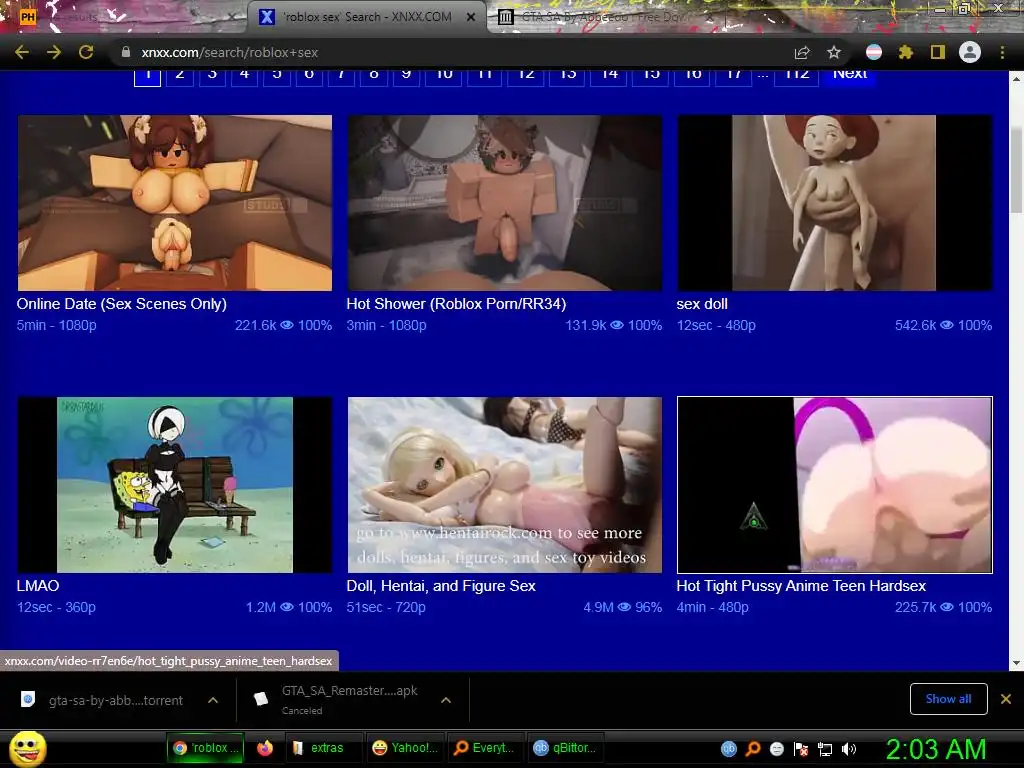Click the magnifier tray icon
The height and width of the screenshot is (768, 1024).
753,748
